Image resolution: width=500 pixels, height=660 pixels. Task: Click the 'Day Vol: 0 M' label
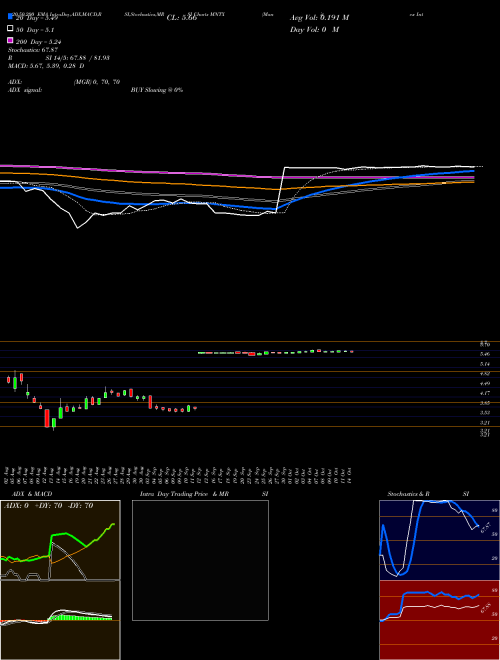click(x=314, y=29)
